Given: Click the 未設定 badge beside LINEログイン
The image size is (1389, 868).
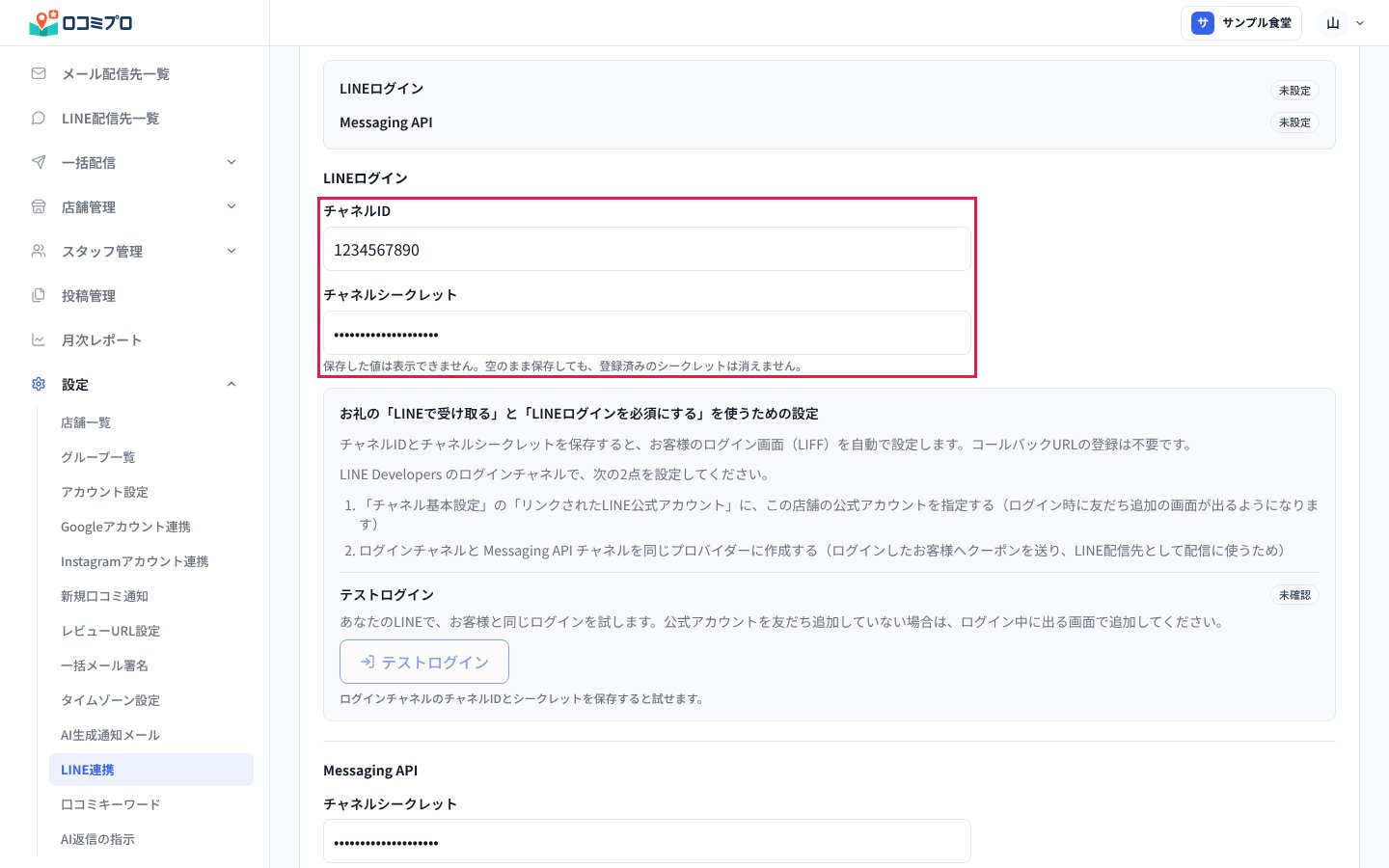Looking at the screenshot, I should pos(1294,91).
